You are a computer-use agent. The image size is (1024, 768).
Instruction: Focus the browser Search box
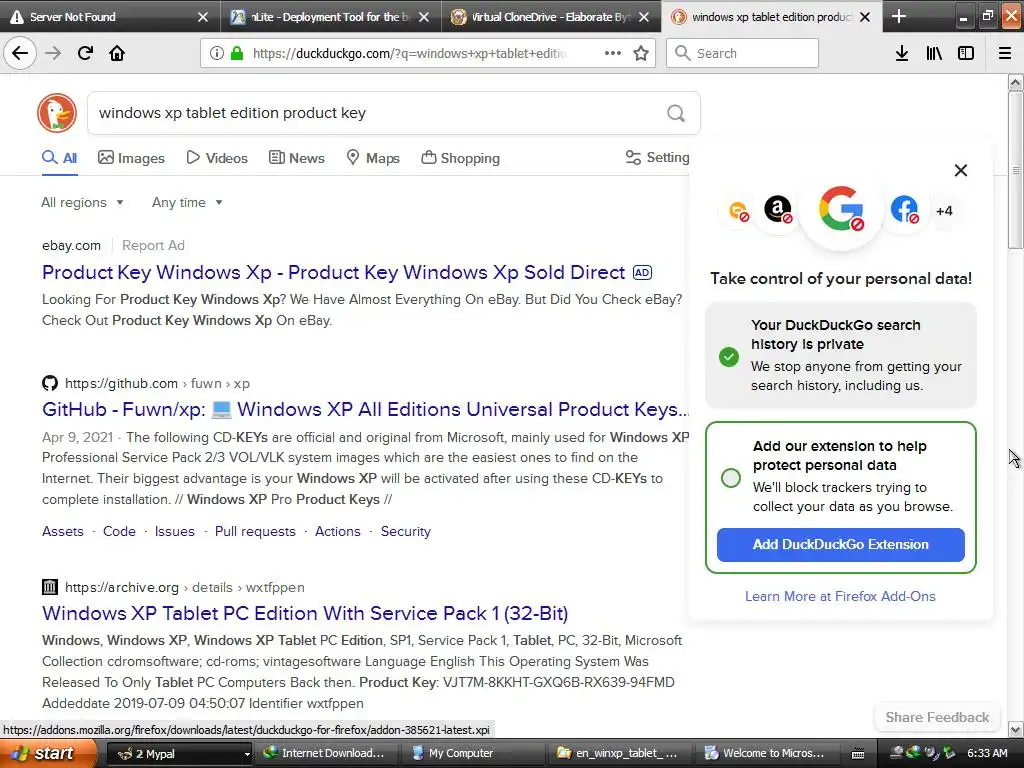click(x=743, y=53)
